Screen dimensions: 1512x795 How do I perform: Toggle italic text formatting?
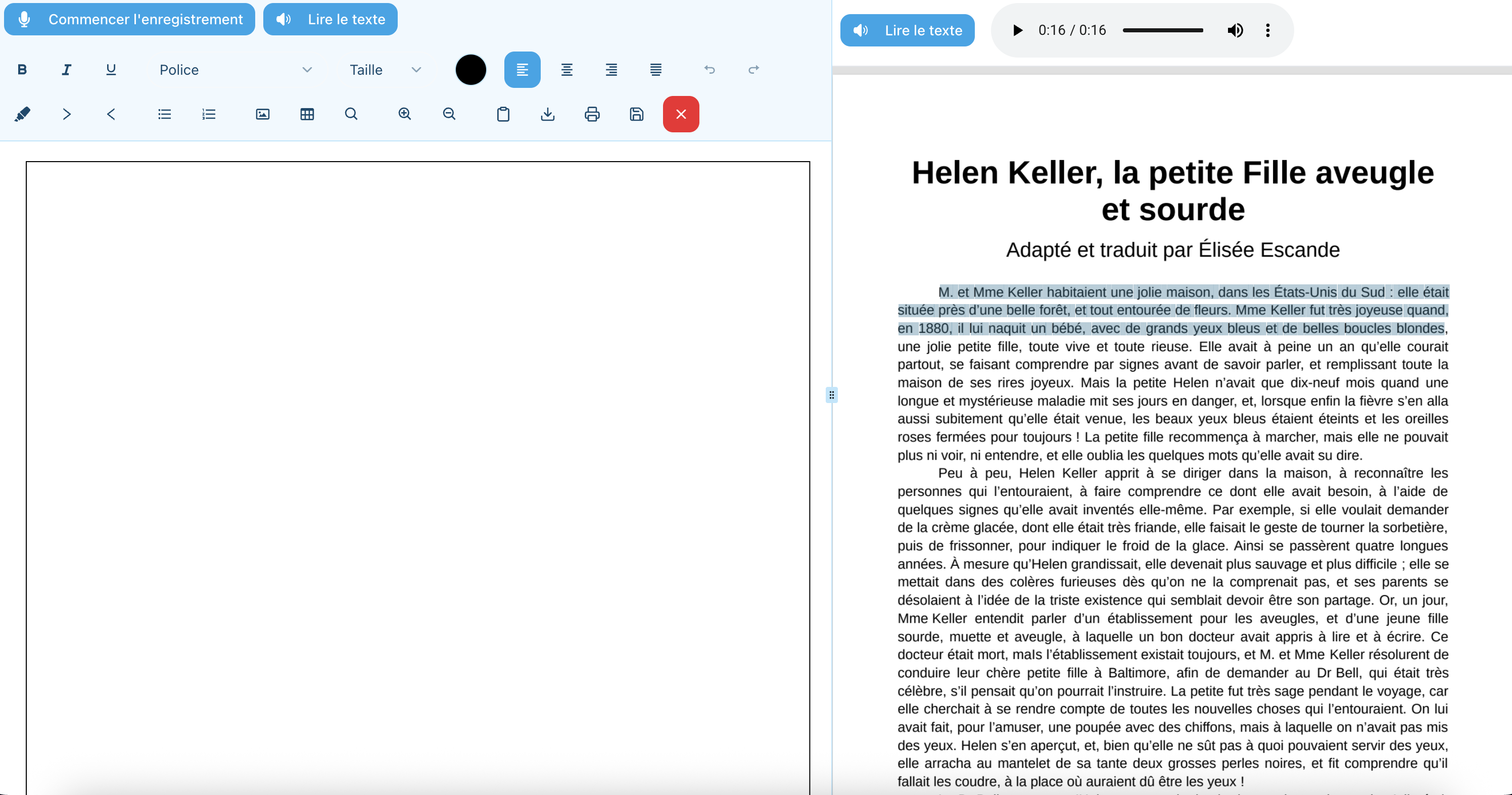click(66, 69)
